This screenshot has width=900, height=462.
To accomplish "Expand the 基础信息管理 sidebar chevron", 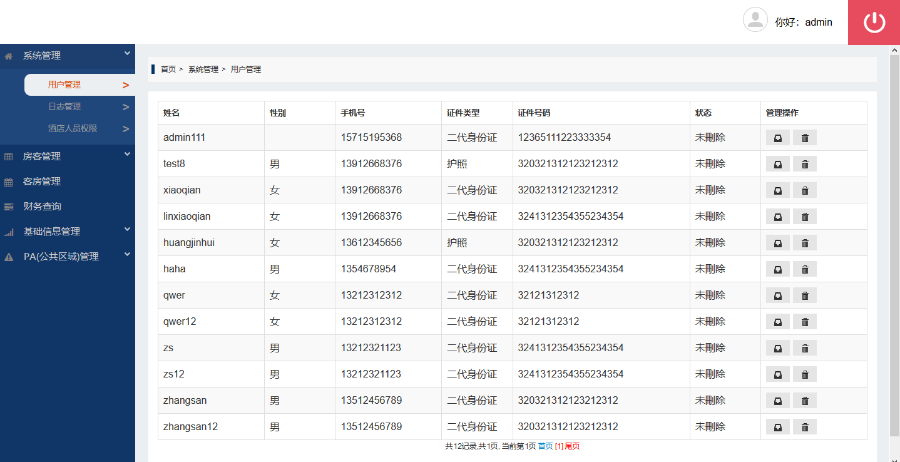I will pyautogui.click(x=127, y=229).
